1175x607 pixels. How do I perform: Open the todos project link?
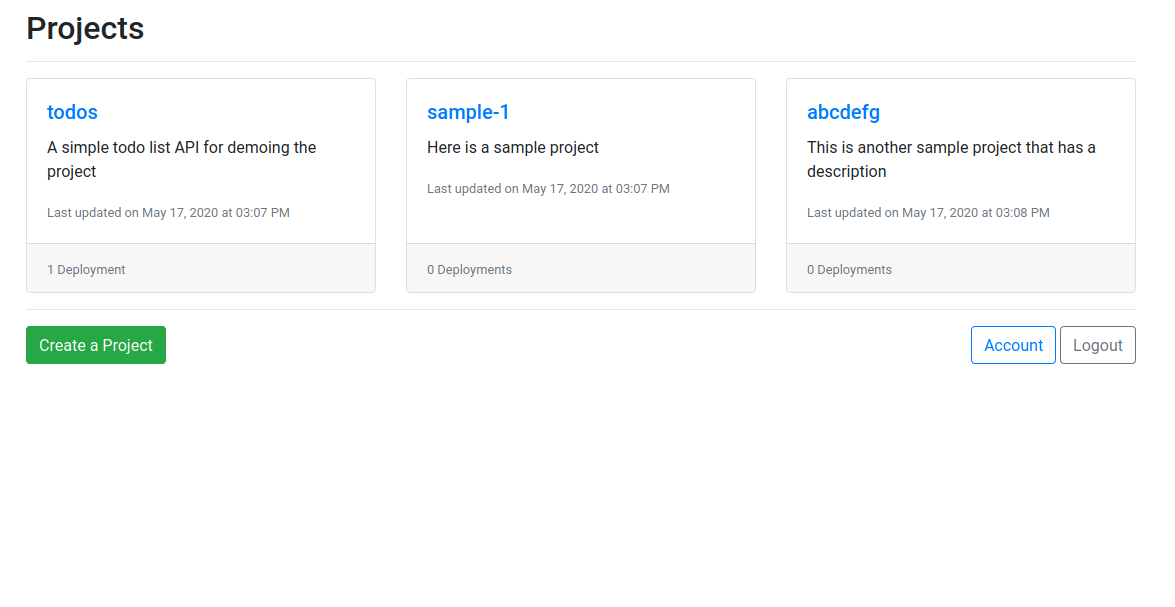[x=72, y=112]
